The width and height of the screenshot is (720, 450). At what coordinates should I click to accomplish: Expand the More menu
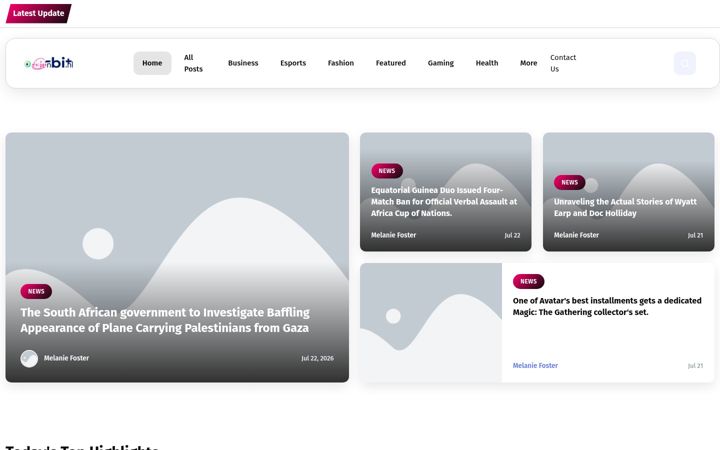coord(528,63)
